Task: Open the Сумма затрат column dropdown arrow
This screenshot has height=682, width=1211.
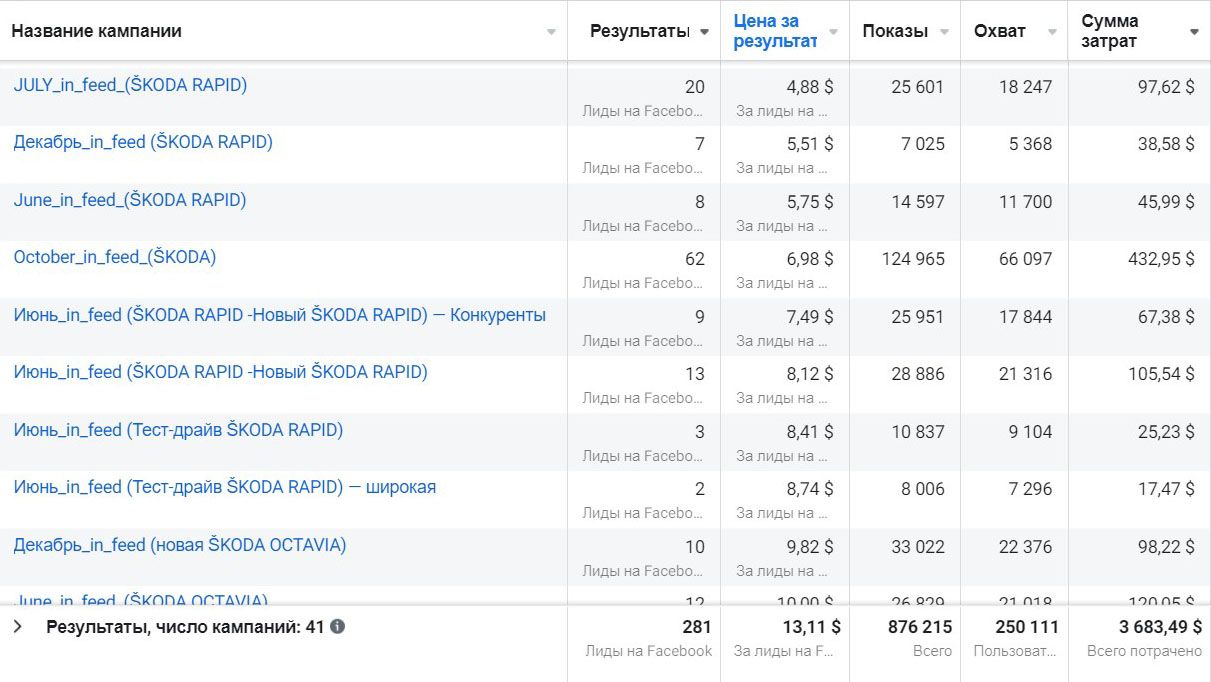Action: [x=1194, y=32]
